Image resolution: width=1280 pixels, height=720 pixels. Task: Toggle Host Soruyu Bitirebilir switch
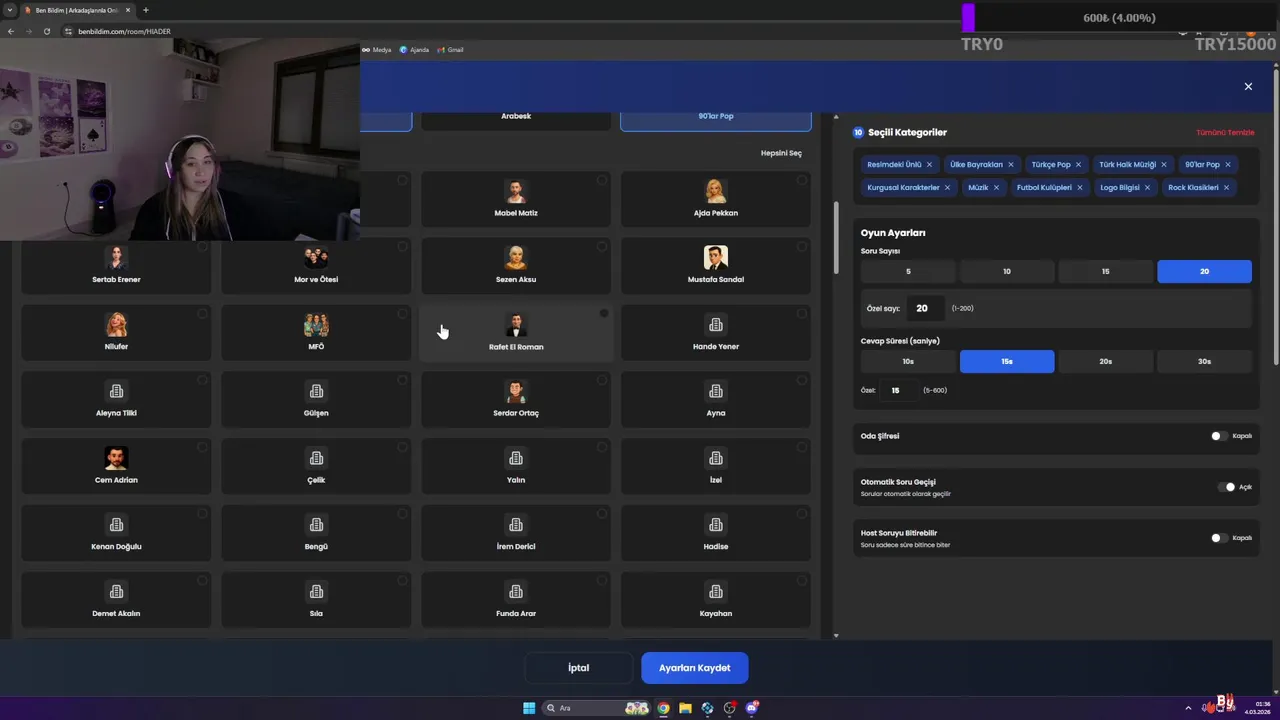[x=1218, y=538]
